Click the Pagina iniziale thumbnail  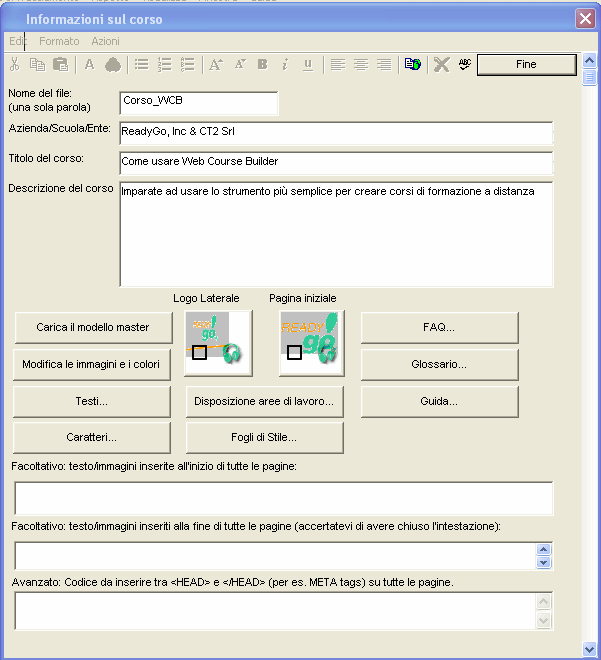pyautogui.click(x=311, y=343)
